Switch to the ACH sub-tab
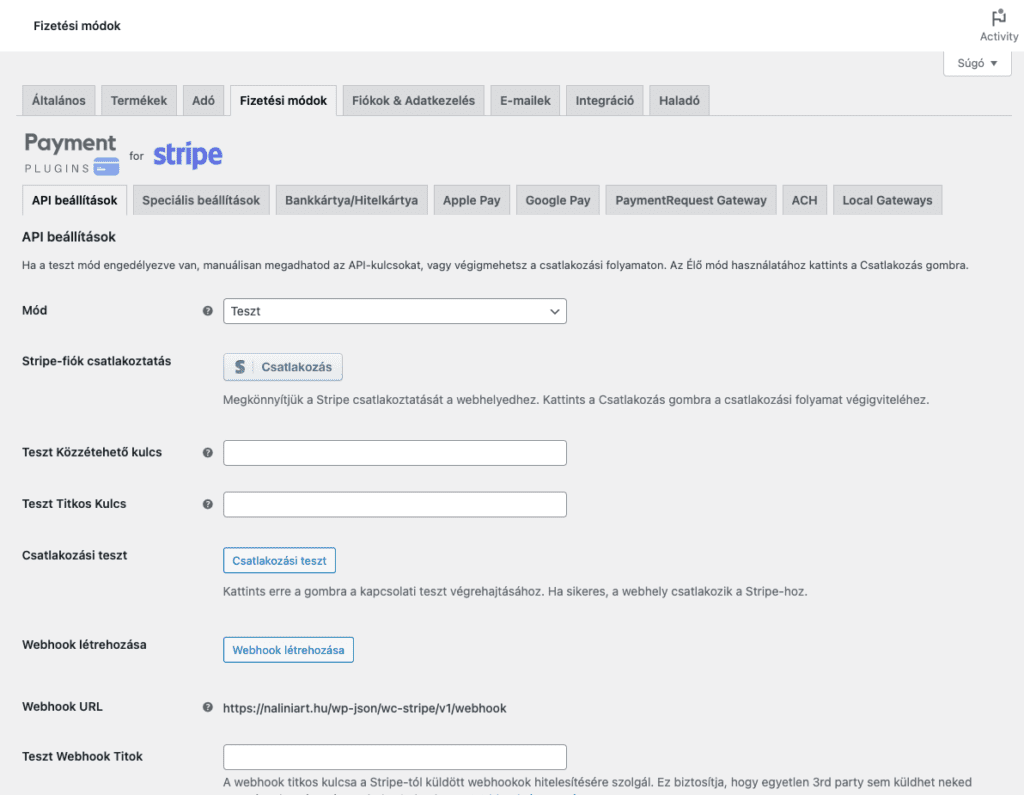This screenshot has height=795, width=1024. pos(805,201)
